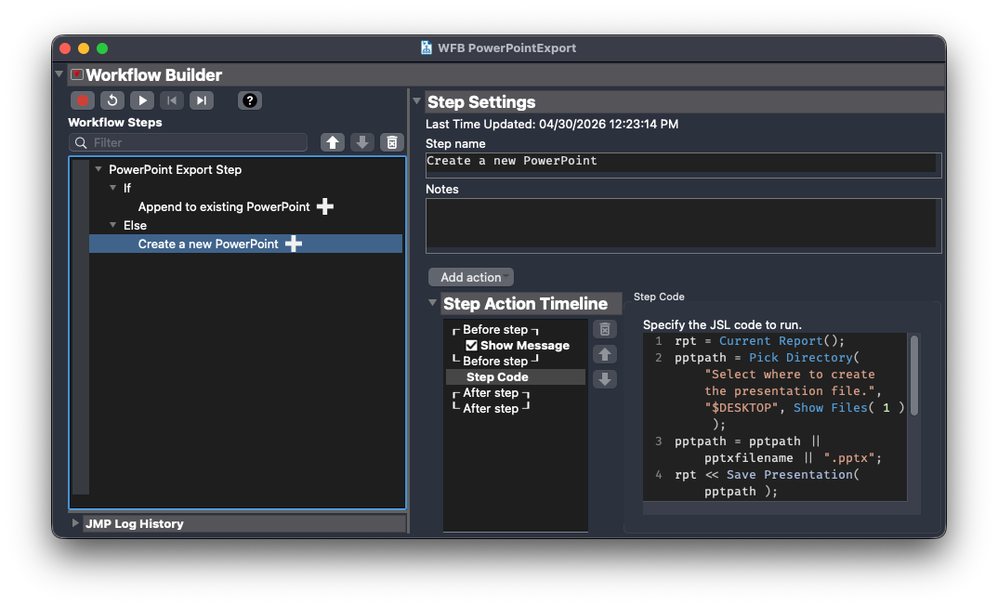Step forward one workflow step

(201, 101)
